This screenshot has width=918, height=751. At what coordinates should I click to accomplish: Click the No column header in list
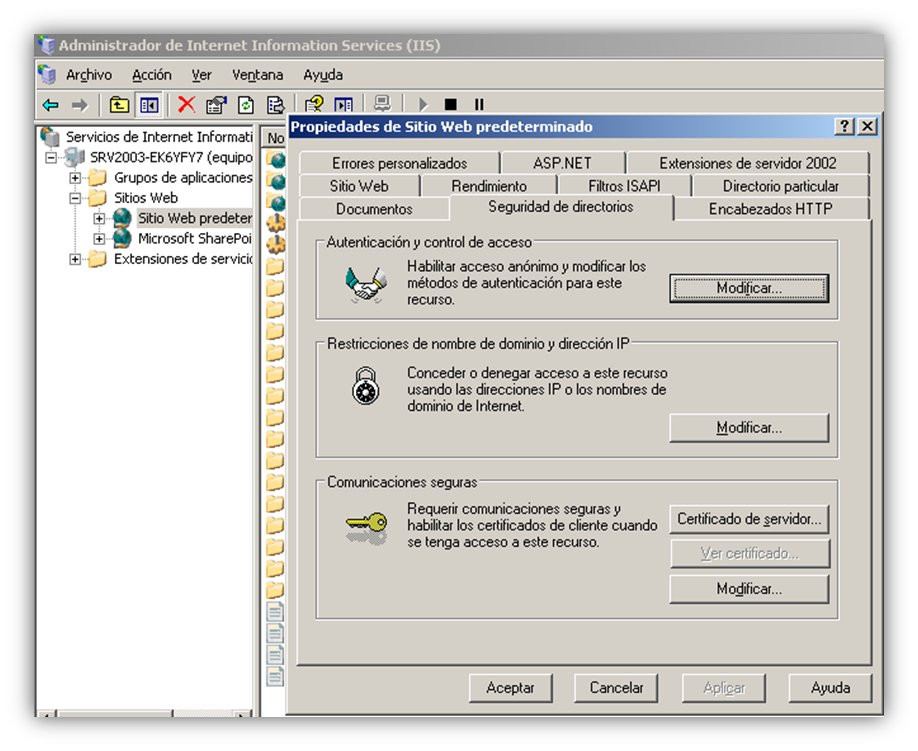(273, 138)
